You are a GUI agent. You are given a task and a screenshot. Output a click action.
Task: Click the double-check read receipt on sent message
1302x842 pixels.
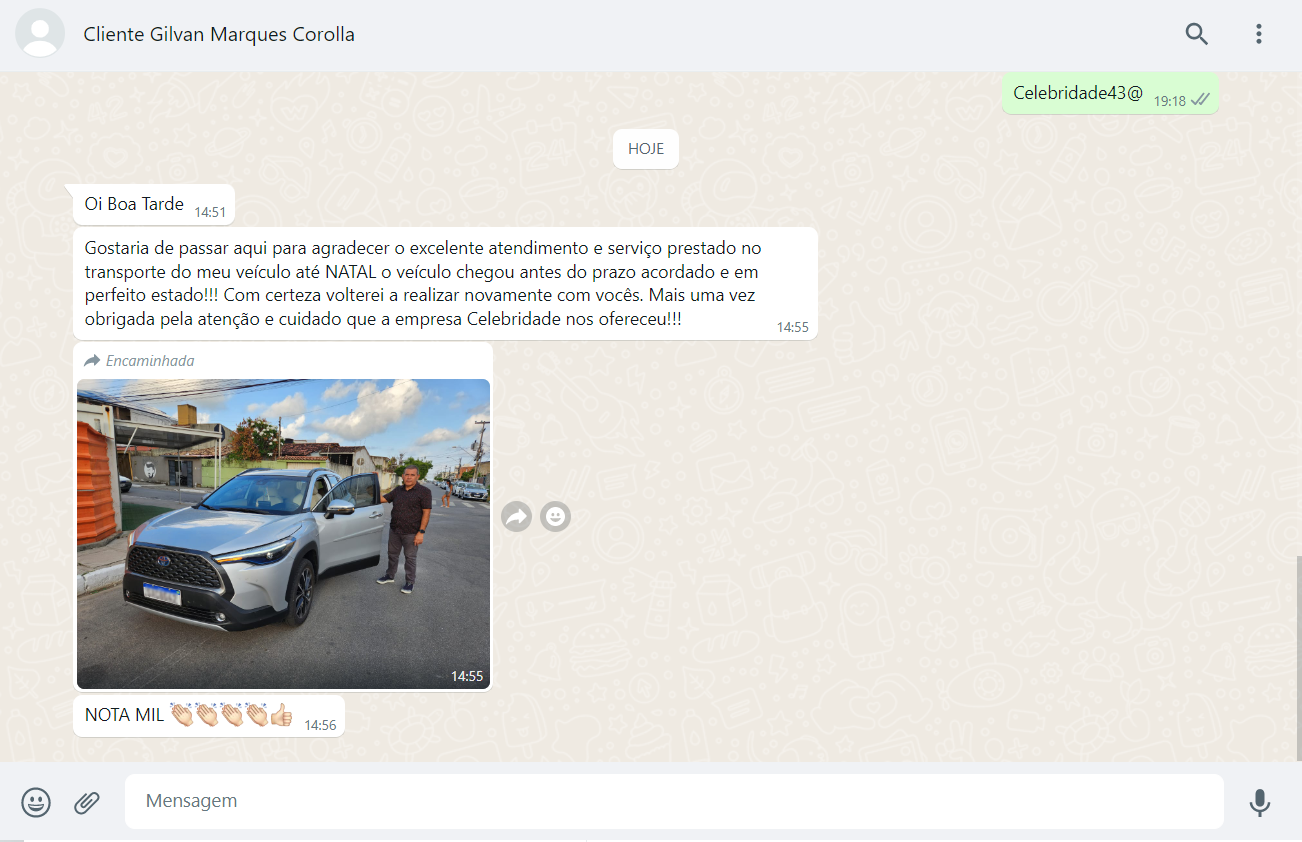1201,99
